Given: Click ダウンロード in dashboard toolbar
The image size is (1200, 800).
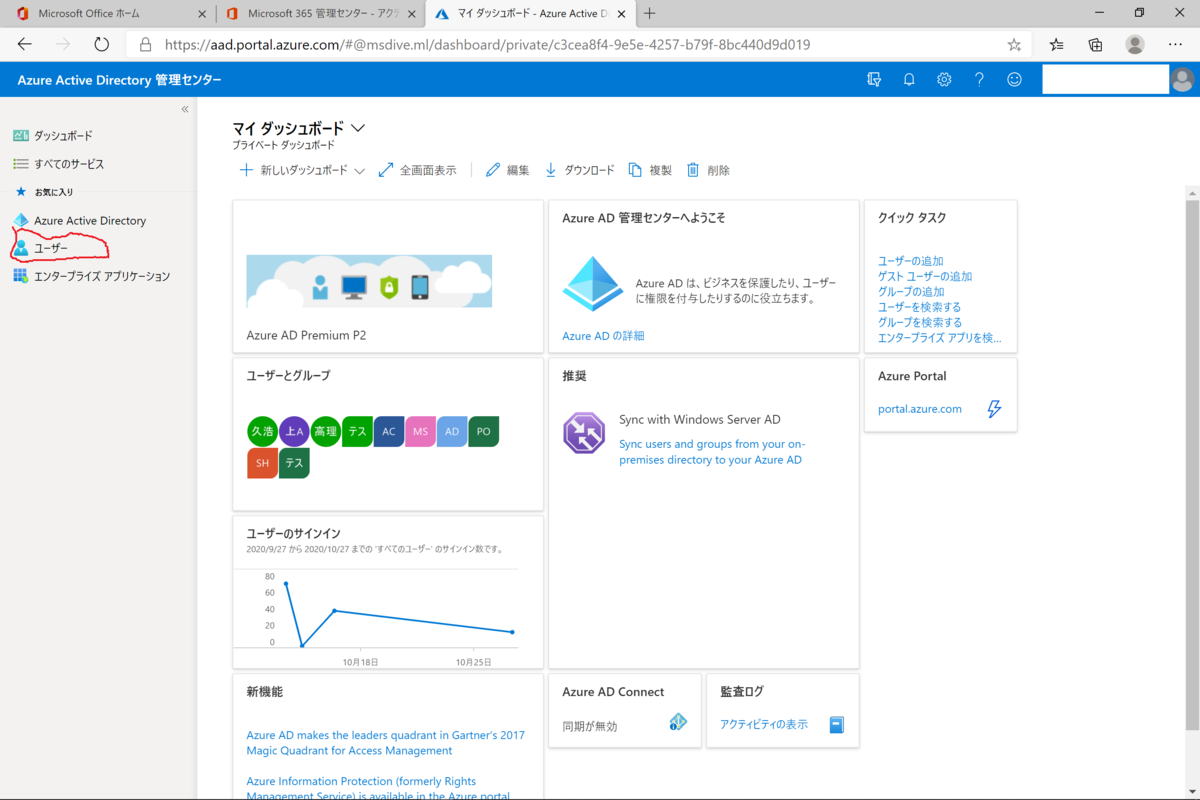Looking at the screenshot, I should 579,170.
